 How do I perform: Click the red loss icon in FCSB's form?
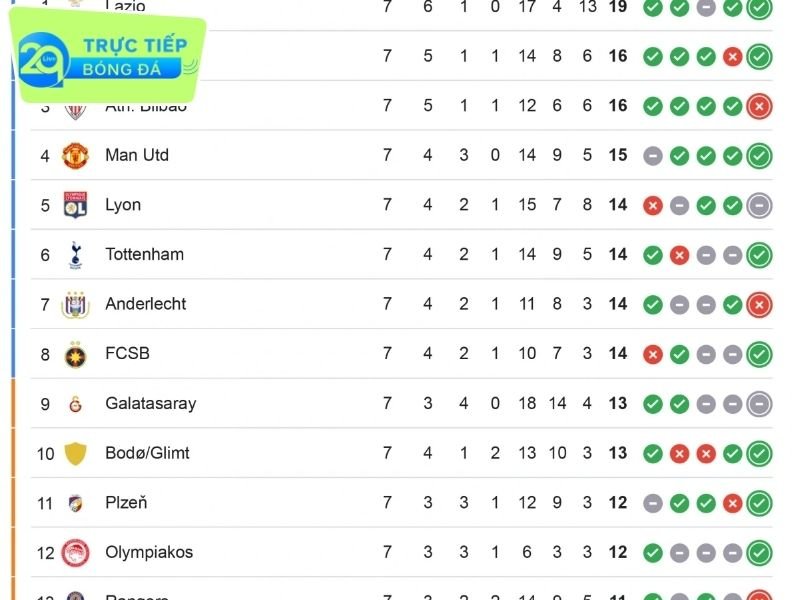(x=653, y=354)
